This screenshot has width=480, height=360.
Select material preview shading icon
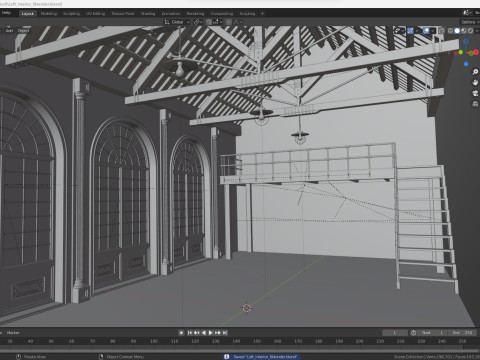coord(464,31)
